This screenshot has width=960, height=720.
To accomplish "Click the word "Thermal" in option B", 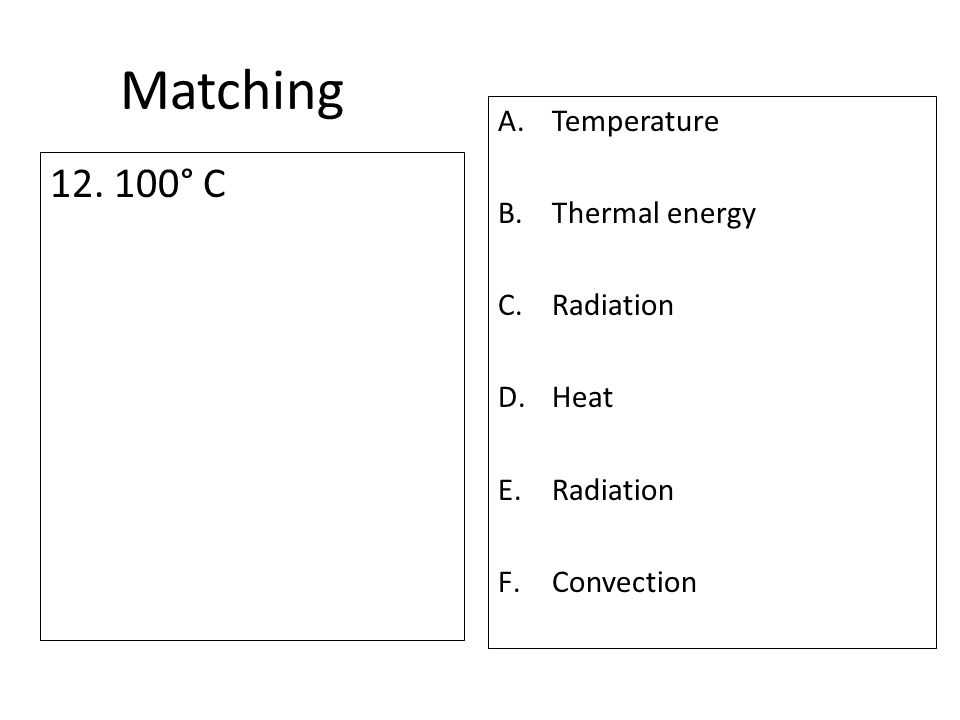I will tap(605, 213).
